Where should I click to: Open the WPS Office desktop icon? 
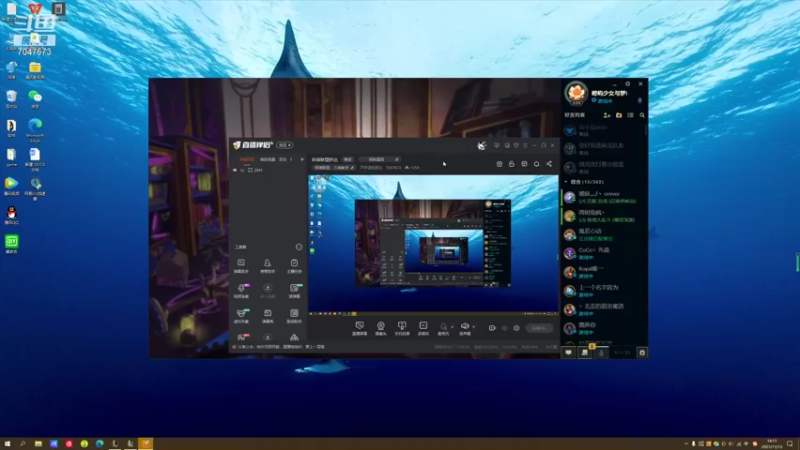(35, 10)
